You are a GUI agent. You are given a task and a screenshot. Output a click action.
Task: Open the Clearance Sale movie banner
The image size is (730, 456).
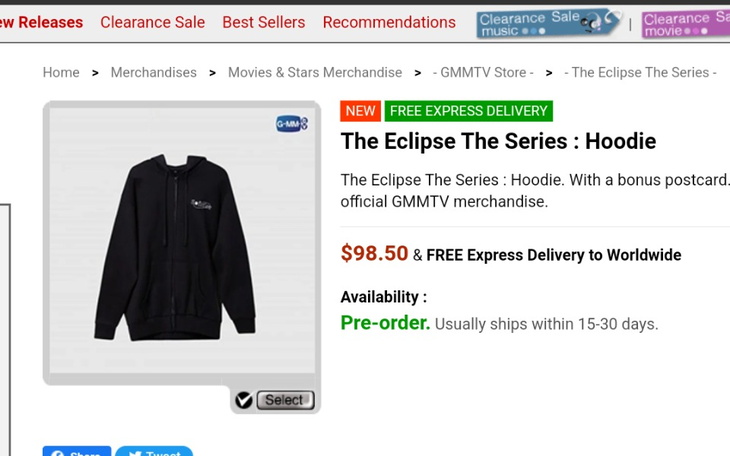pyautogui.click(x=686, y=23)
